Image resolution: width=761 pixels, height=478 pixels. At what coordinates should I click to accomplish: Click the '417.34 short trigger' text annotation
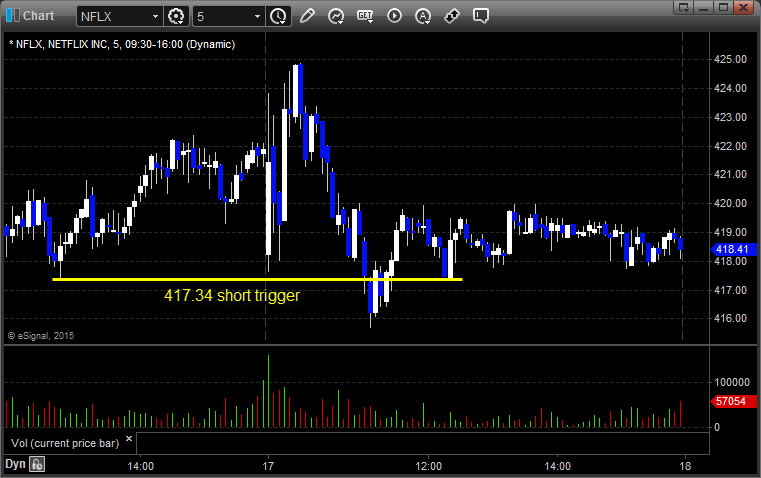coord(232,296)
